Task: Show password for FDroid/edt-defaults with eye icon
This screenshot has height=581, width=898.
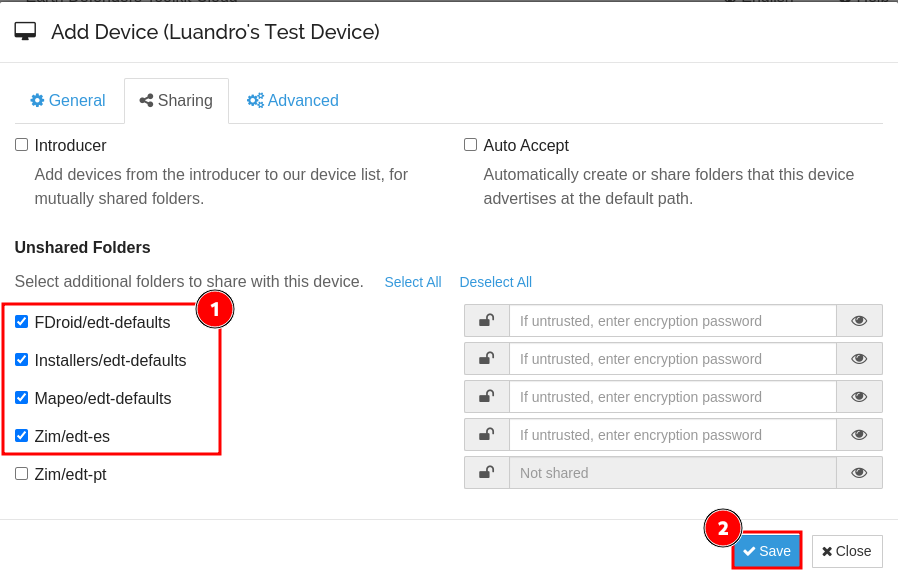Action: (x=859, y=321)
